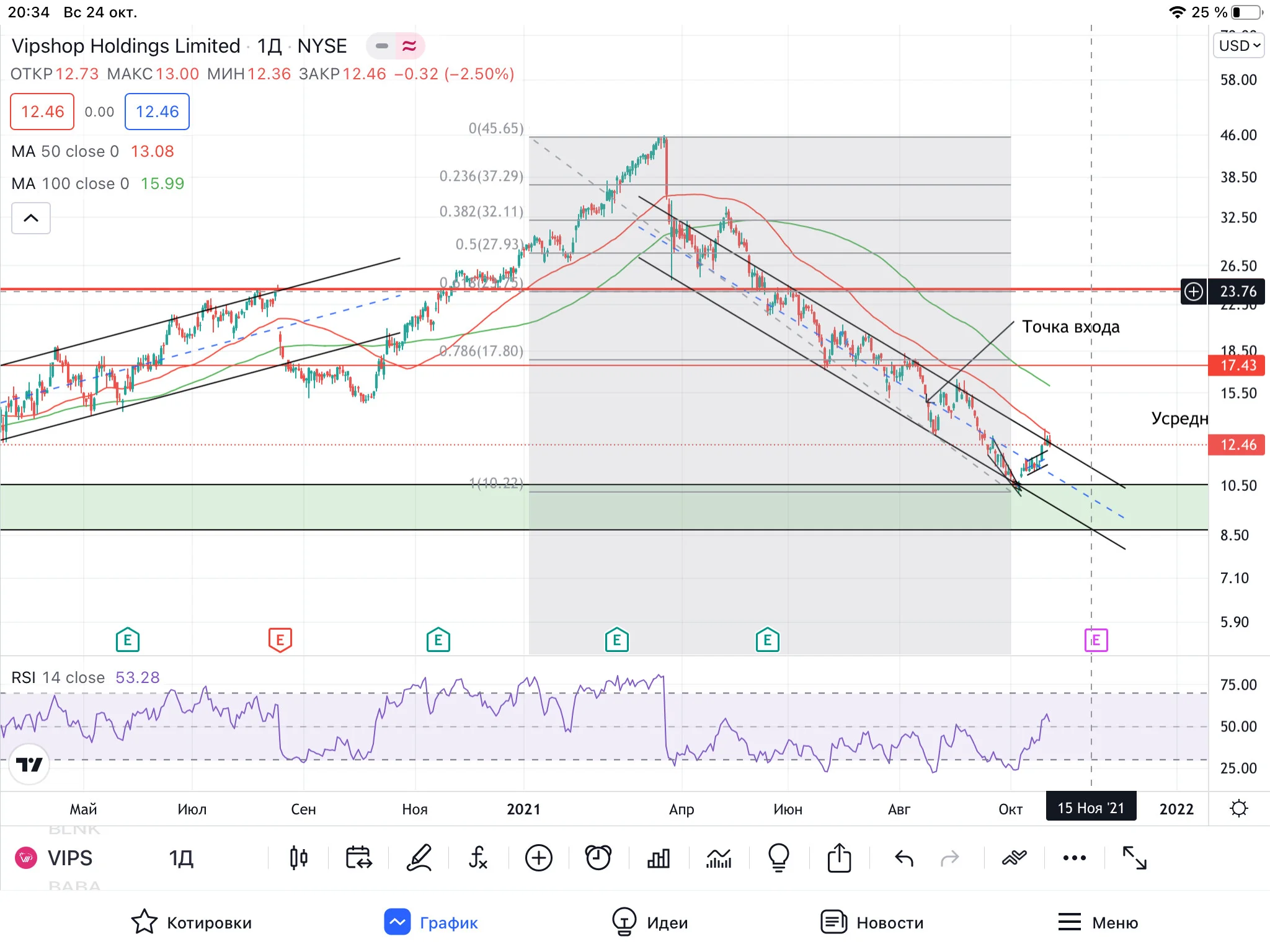1270x952 pixels.
Task: Redo the chart action
Action: 949,858
